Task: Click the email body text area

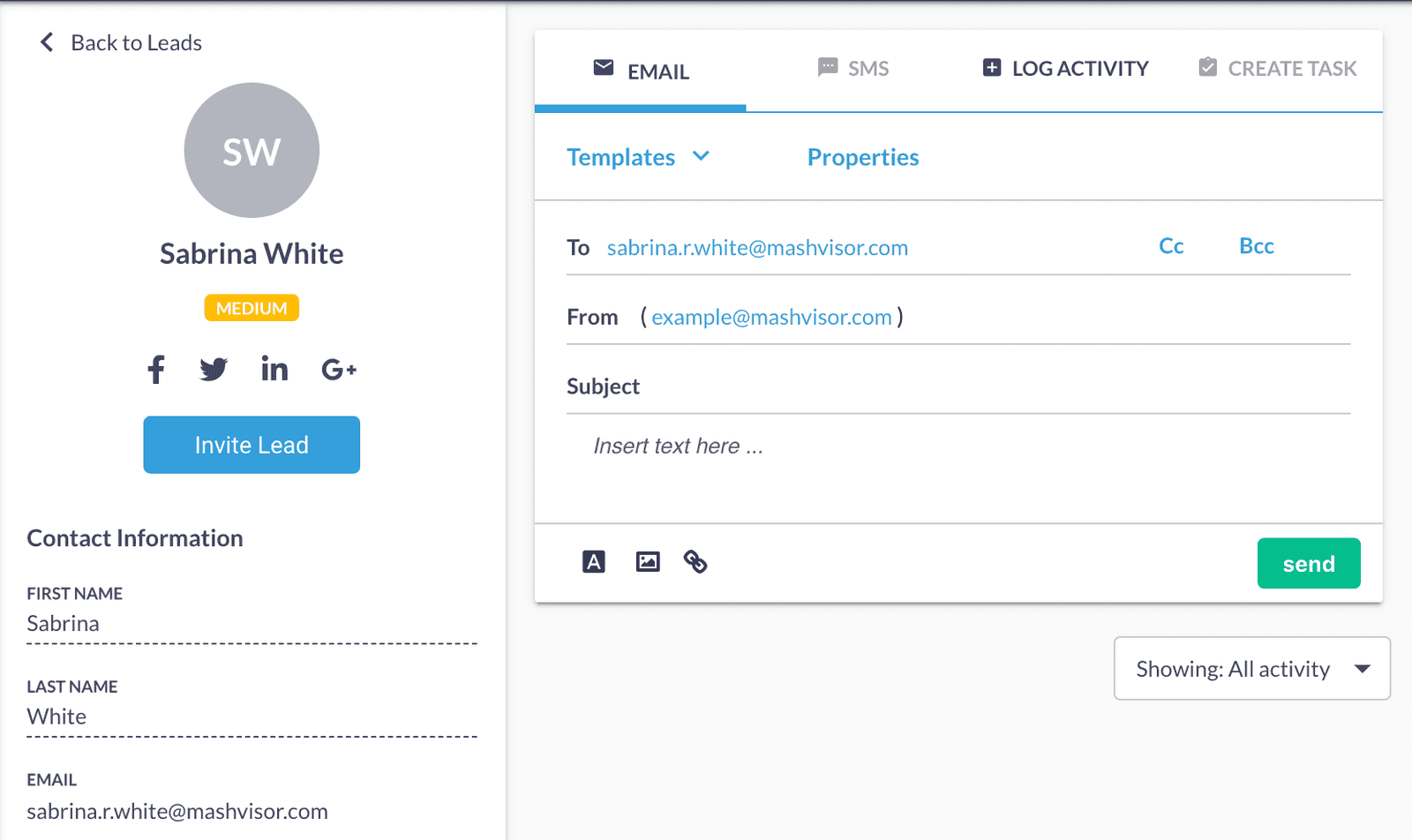Action: [x=958, y=468]
